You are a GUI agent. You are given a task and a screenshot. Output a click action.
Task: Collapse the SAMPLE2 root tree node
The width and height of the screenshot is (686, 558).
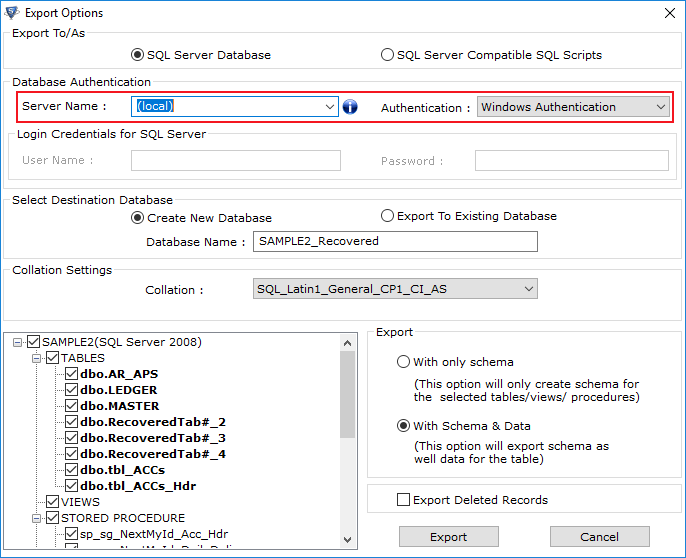click(17, 342)
